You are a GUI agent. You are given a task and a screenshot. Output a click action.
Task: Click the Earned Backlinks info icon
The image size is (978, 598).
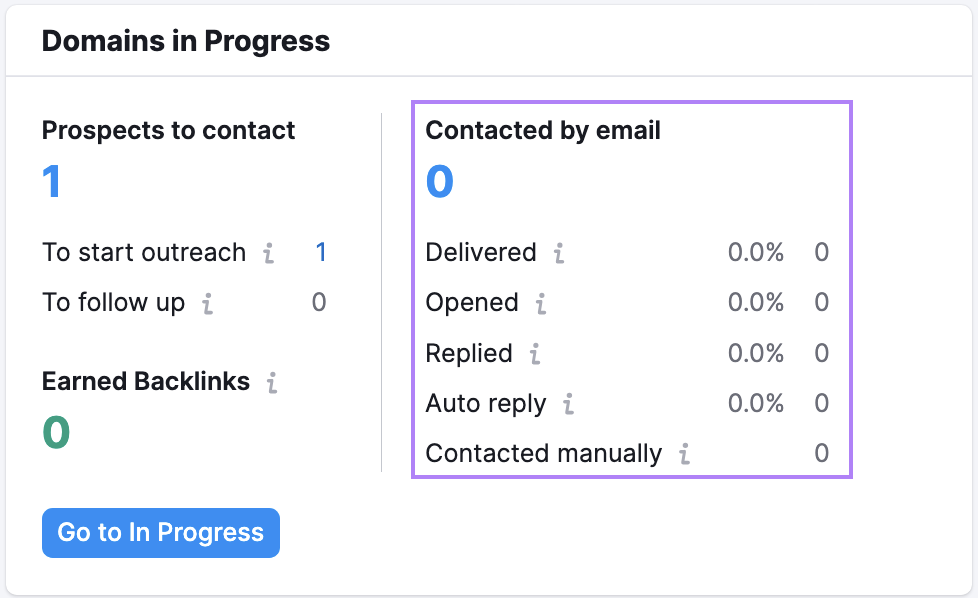point(270,382)
